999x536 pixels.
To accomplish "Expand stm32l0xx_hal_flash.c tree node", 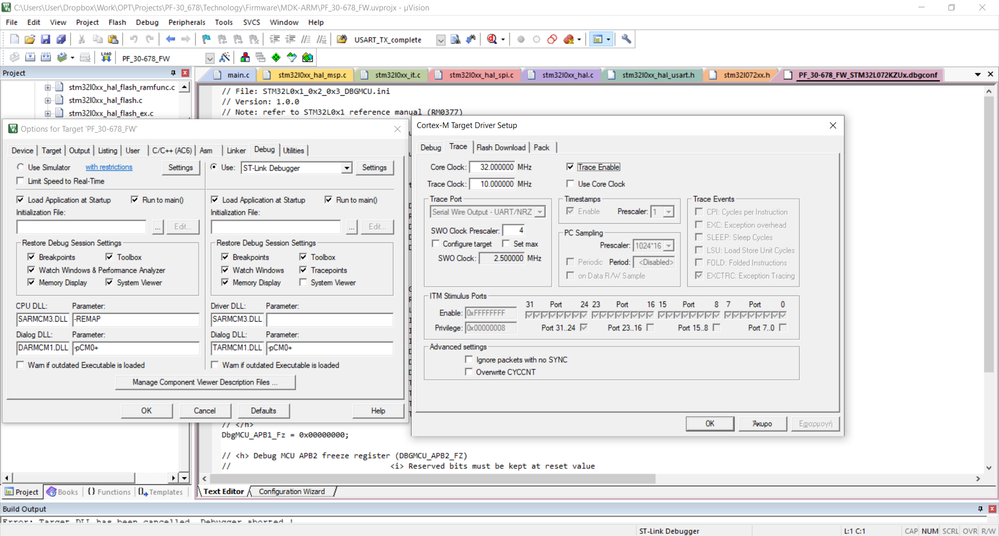I will (x=48, y=100).
